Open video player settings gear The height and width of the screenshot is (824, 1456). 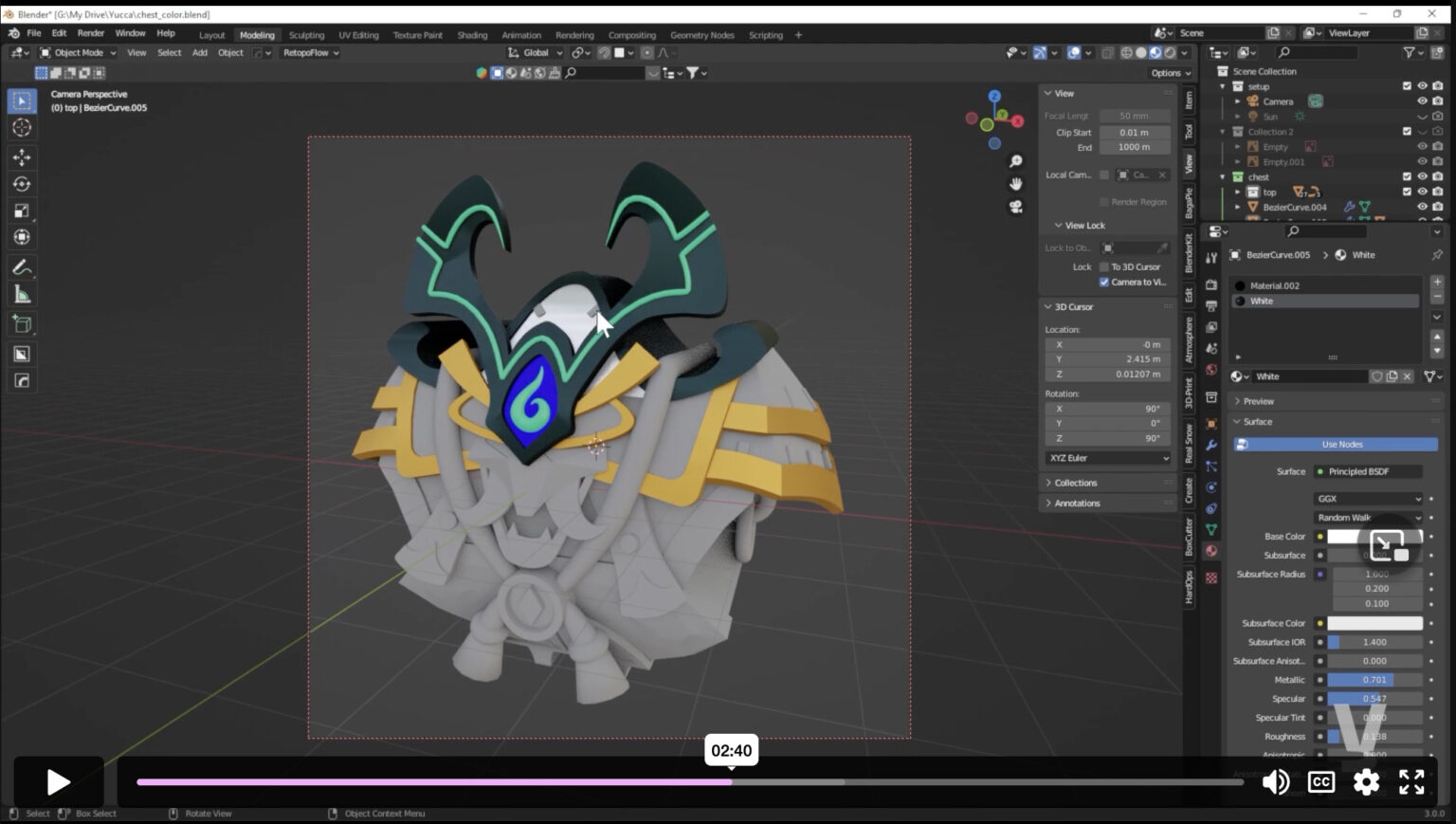coord(1366,781)
